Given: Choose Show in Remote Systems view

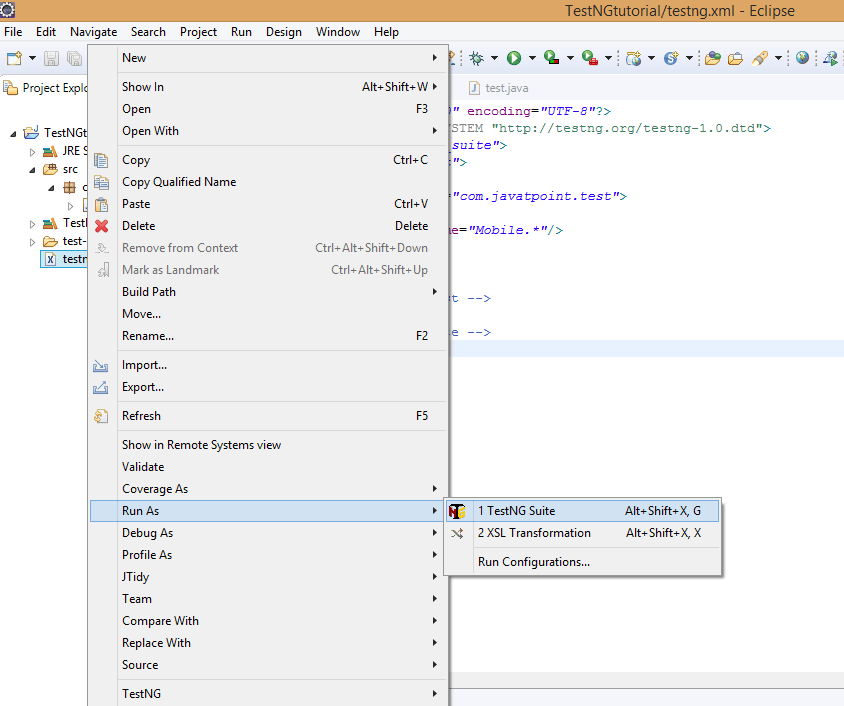Looking at the screenshot, I should [x=268, y=444].
